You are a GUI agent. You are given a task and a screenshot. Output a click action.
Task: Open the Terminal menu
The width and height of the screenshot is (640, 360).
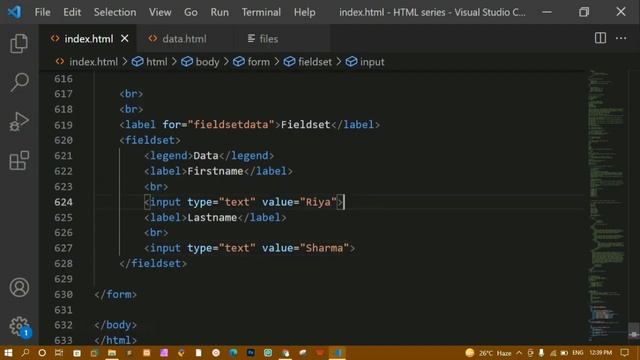(261, 12)
